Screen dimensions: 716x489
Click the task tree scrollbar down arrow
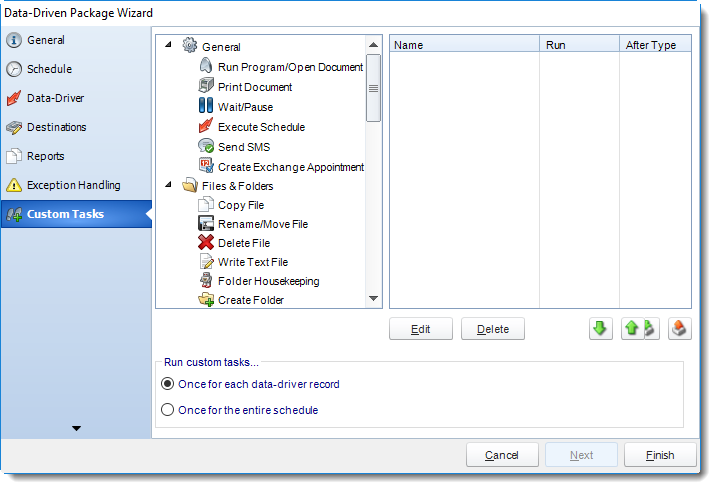pos(374,298)
